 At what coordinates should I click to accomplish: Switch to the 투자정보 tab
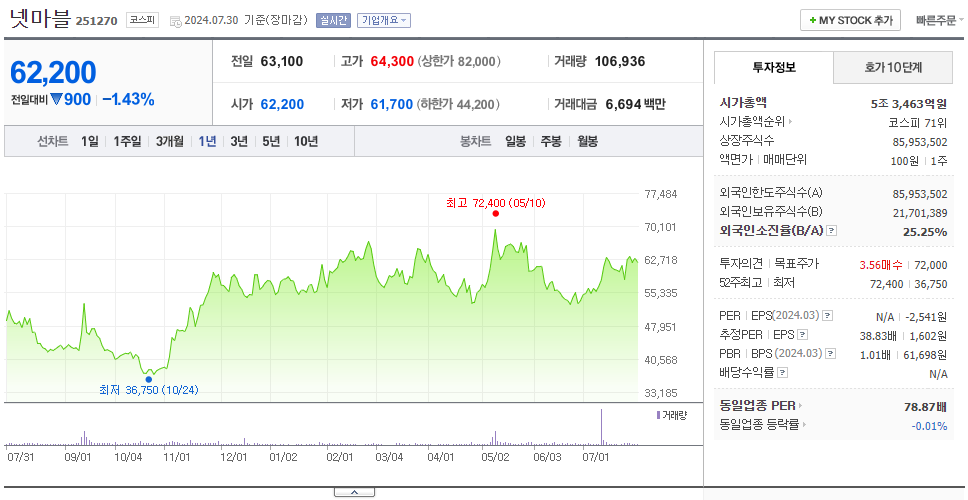pos(774,68)
